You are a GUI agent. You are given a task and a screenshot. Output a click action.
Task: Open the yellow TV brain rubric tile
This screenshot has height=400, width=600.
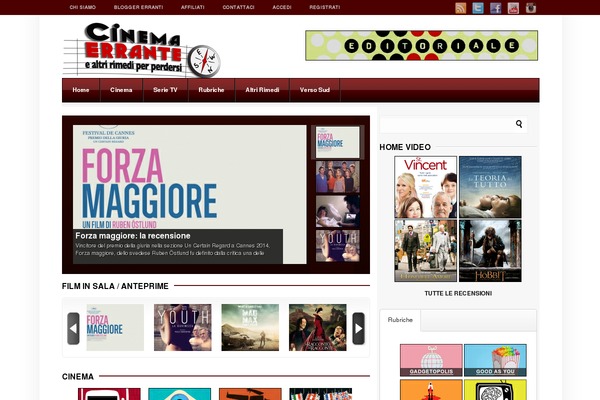point(495,390)
